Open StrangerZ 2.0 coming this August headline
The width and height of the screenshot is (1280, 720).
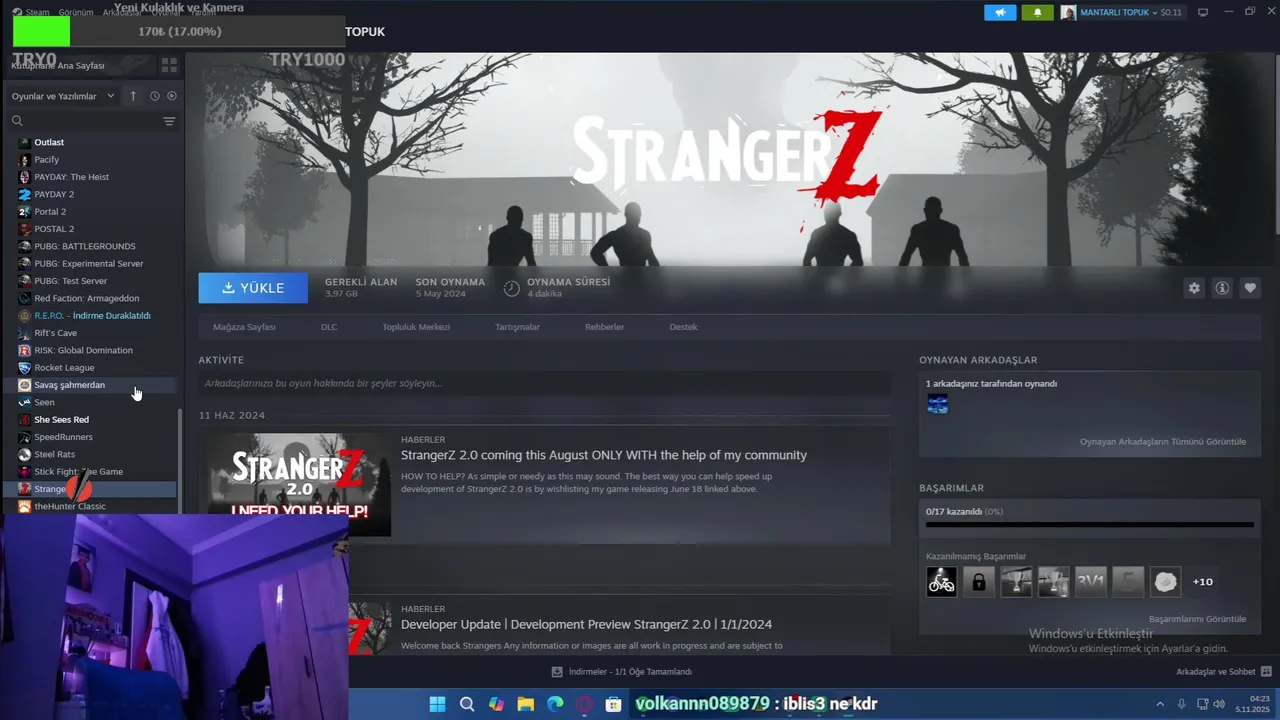pos(604,455)
